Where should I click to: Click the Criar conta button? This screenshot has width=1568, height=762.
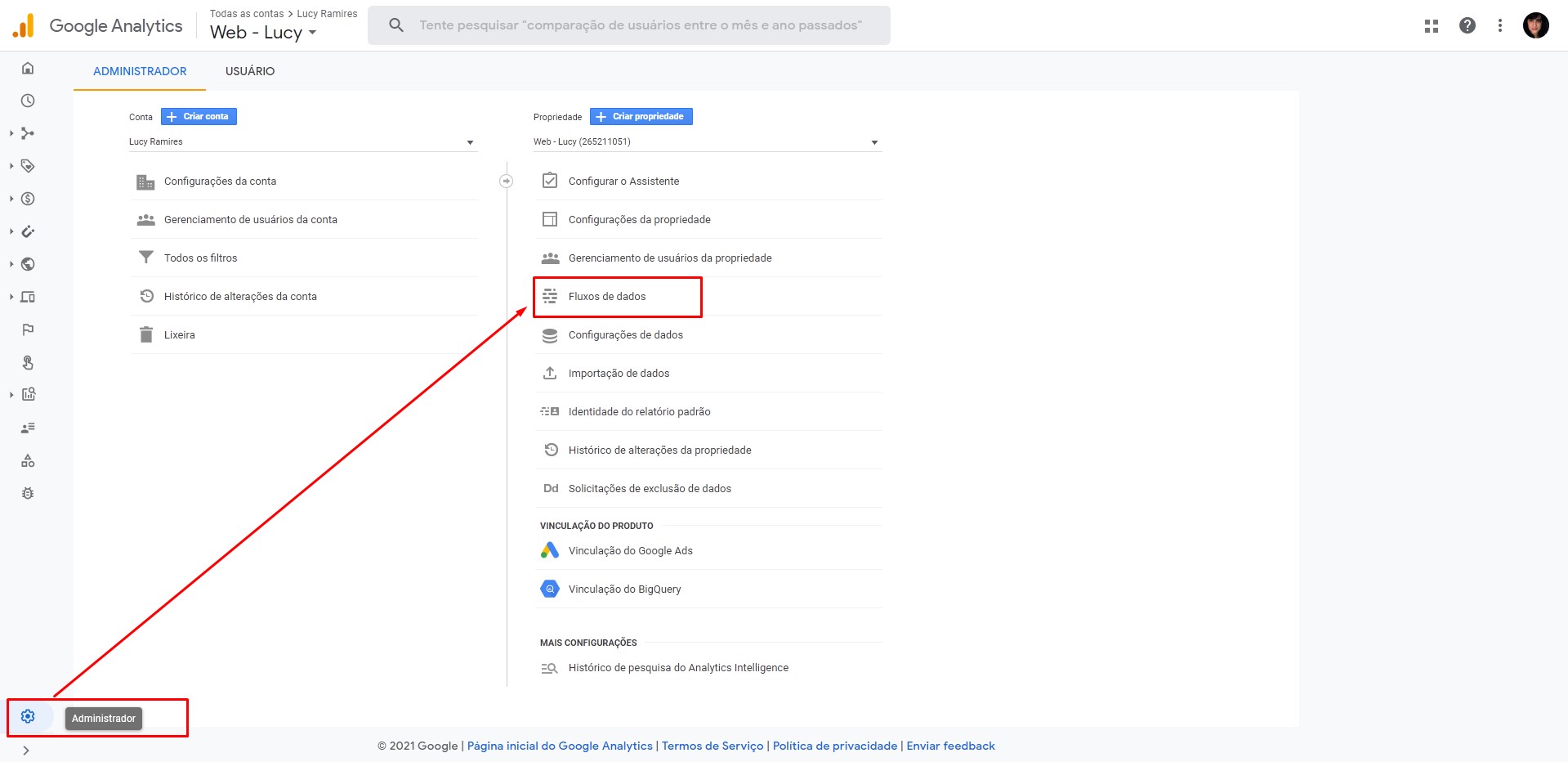pos(199,116)
